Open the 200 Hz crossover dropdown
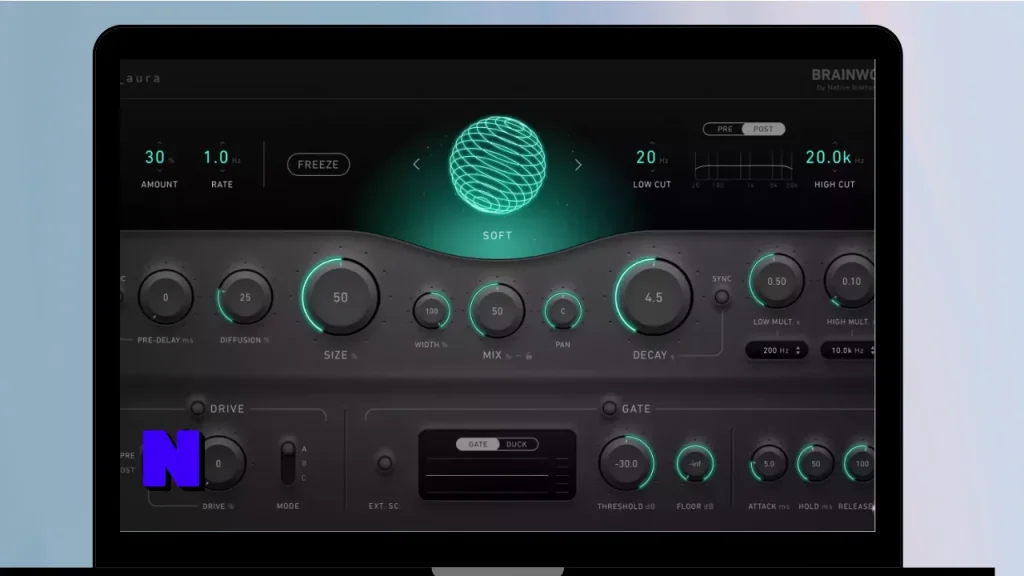The height and width of the screenshot is (576, 1024). click(x=777, y=351)
